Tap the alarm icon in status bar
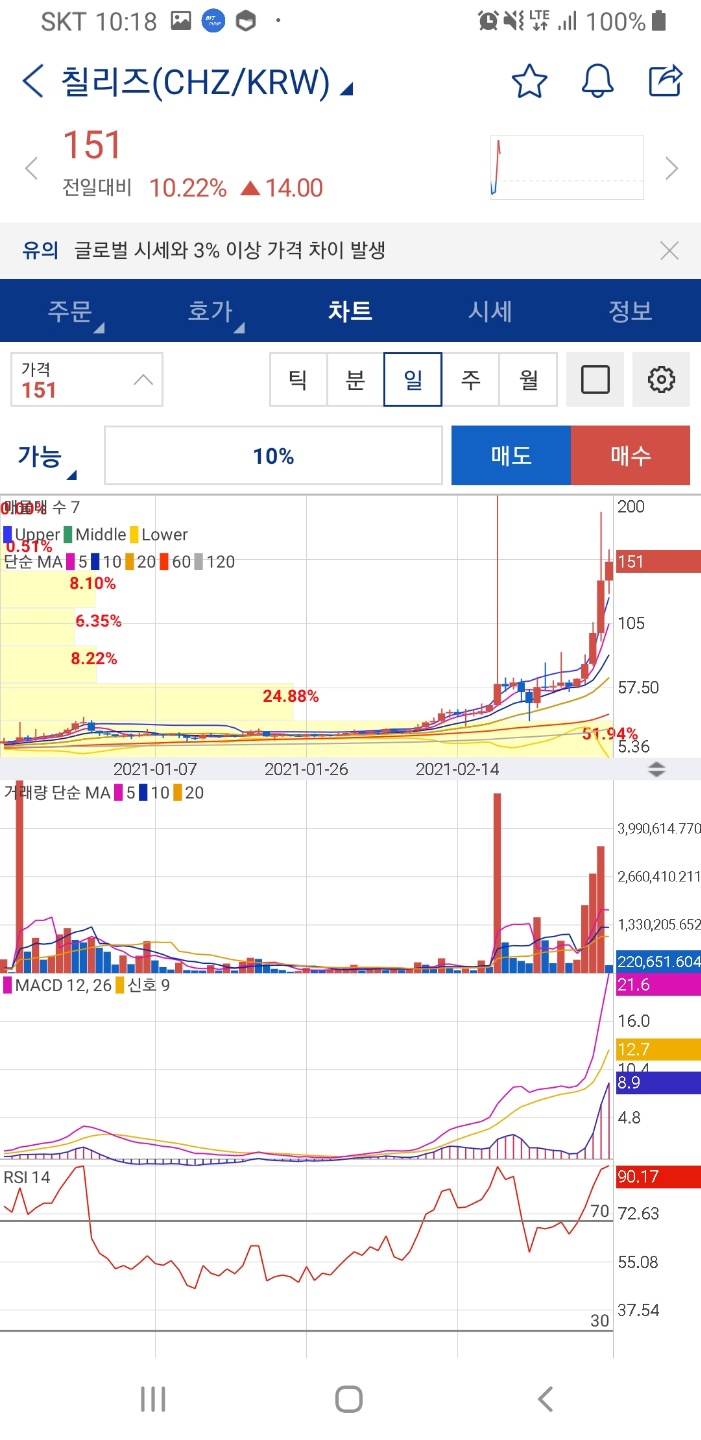Viewport: 701px width, 1440px height. point(488,21)
